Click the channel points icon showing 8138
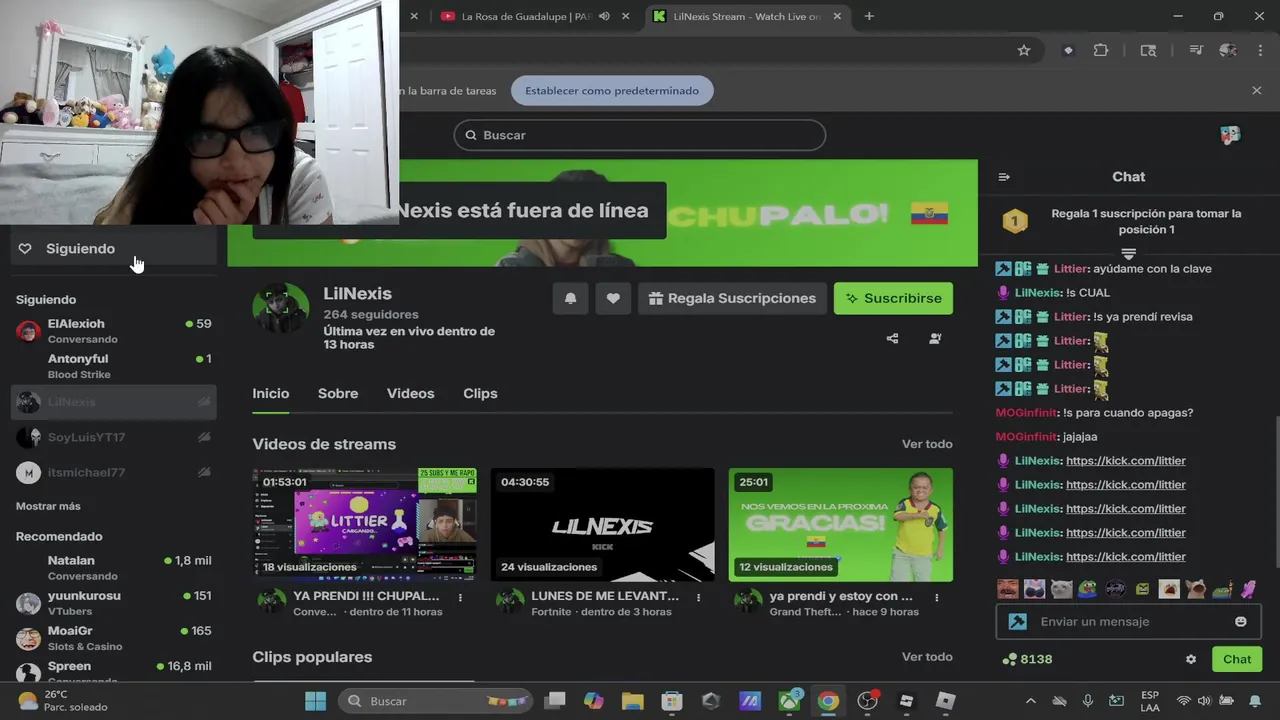 tap(1009, 659)
